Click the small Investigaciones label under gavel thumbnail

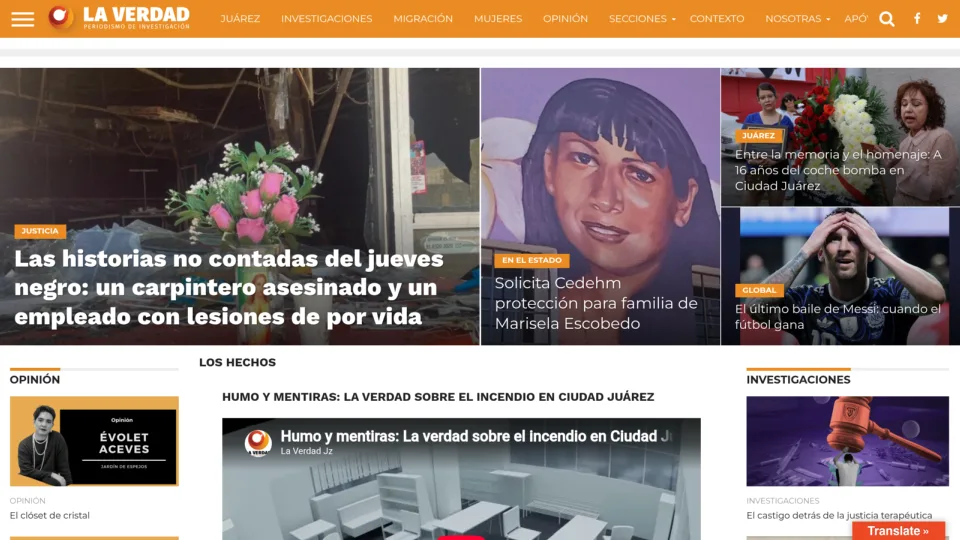[x=782, y=501]
